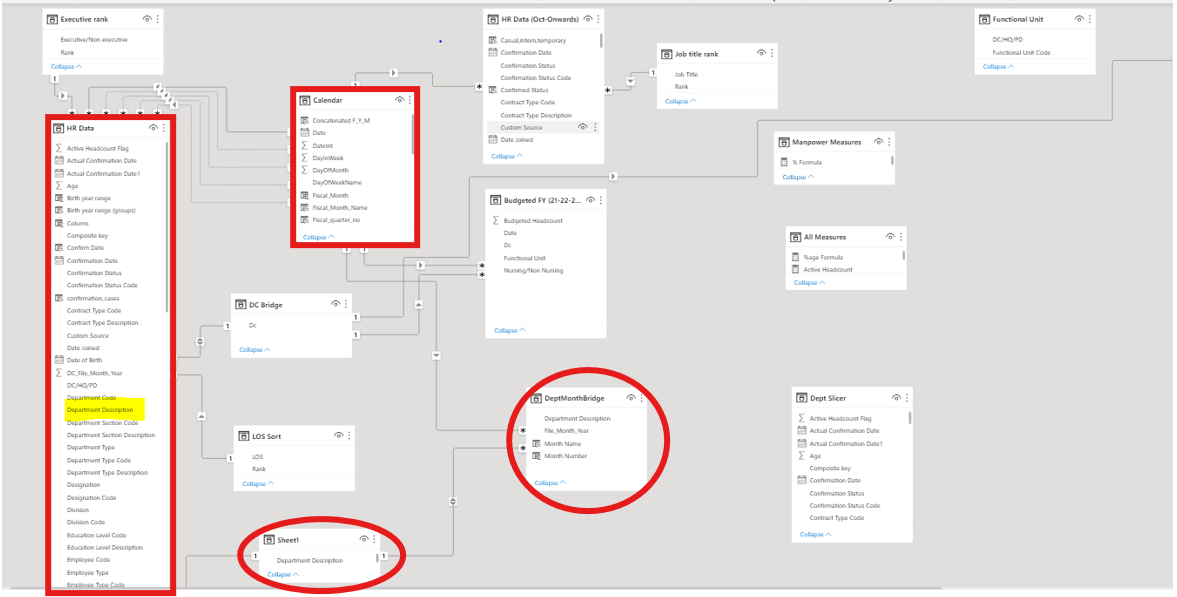Toggle visibility eye on Executive rank table
This screenshot has width=1177, height=597.
(x=147, y=19)
